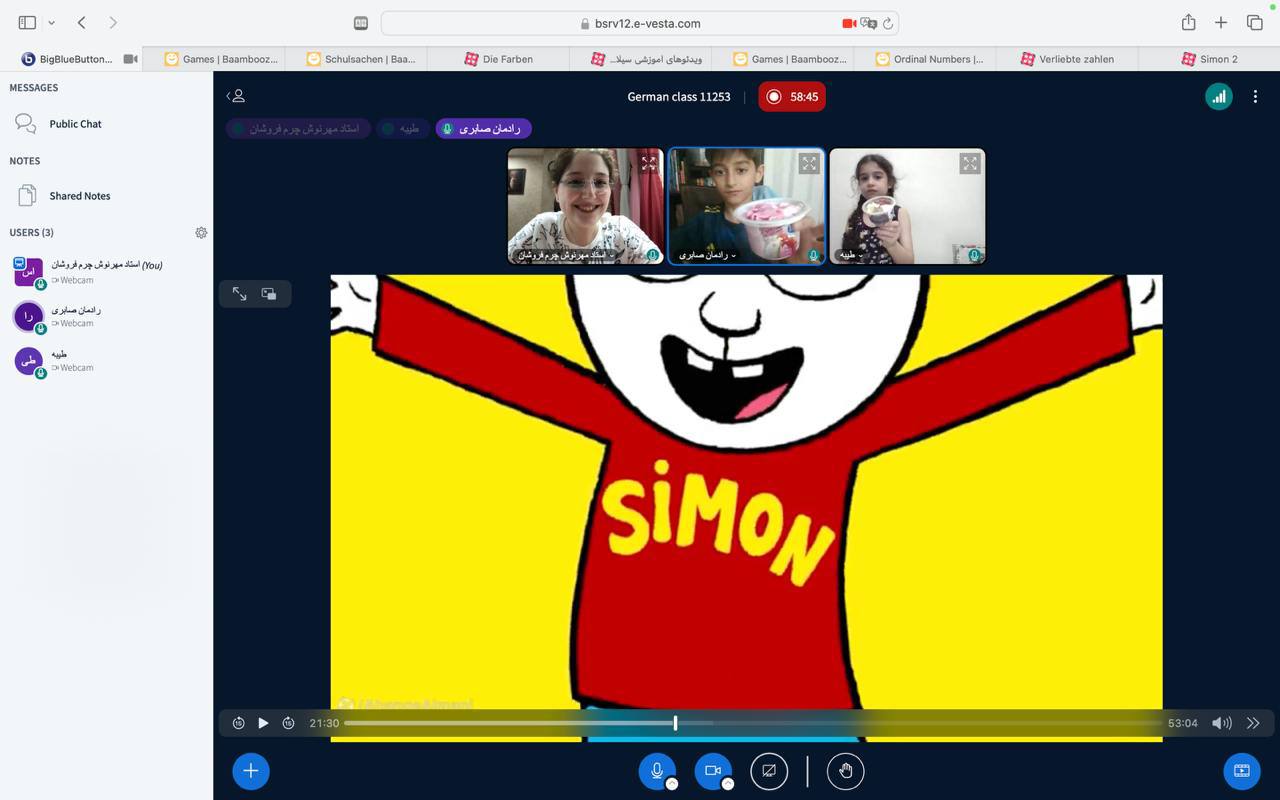Screen dimensions: 1280x800
Task: Open the Shared Notes
Action: pyautogui.click(x=106, y=196)
